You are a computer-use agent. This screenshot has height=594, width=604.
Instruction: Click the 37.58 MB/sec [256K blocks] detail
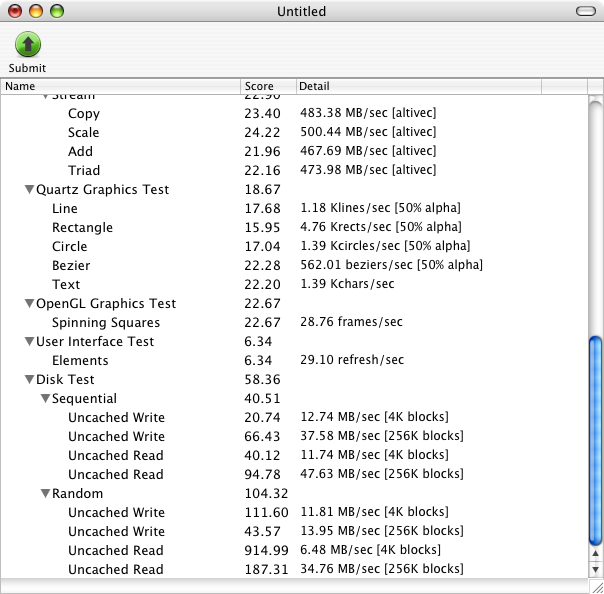click(382, 436)
